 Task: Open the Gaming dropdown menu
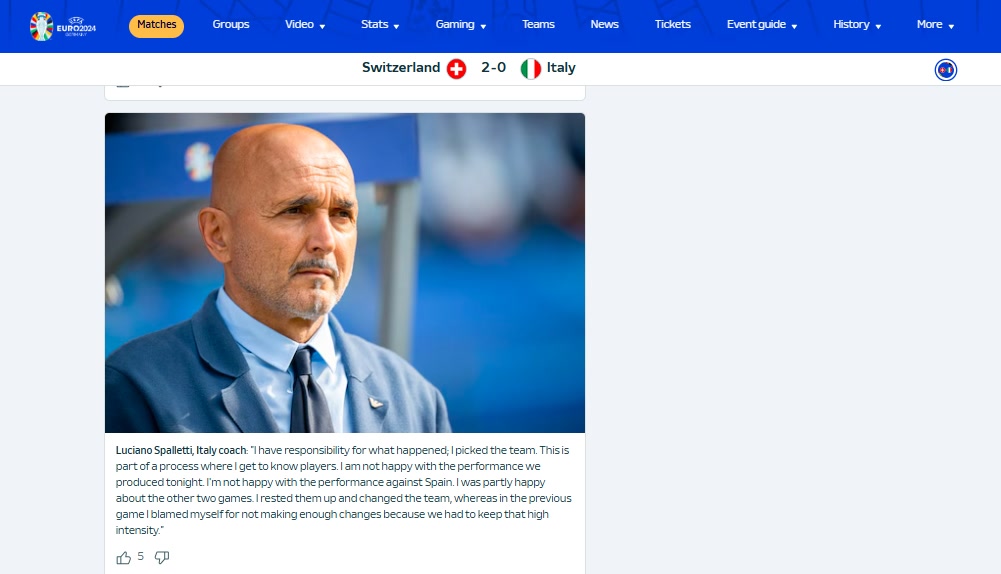click(x=461, y=25)
